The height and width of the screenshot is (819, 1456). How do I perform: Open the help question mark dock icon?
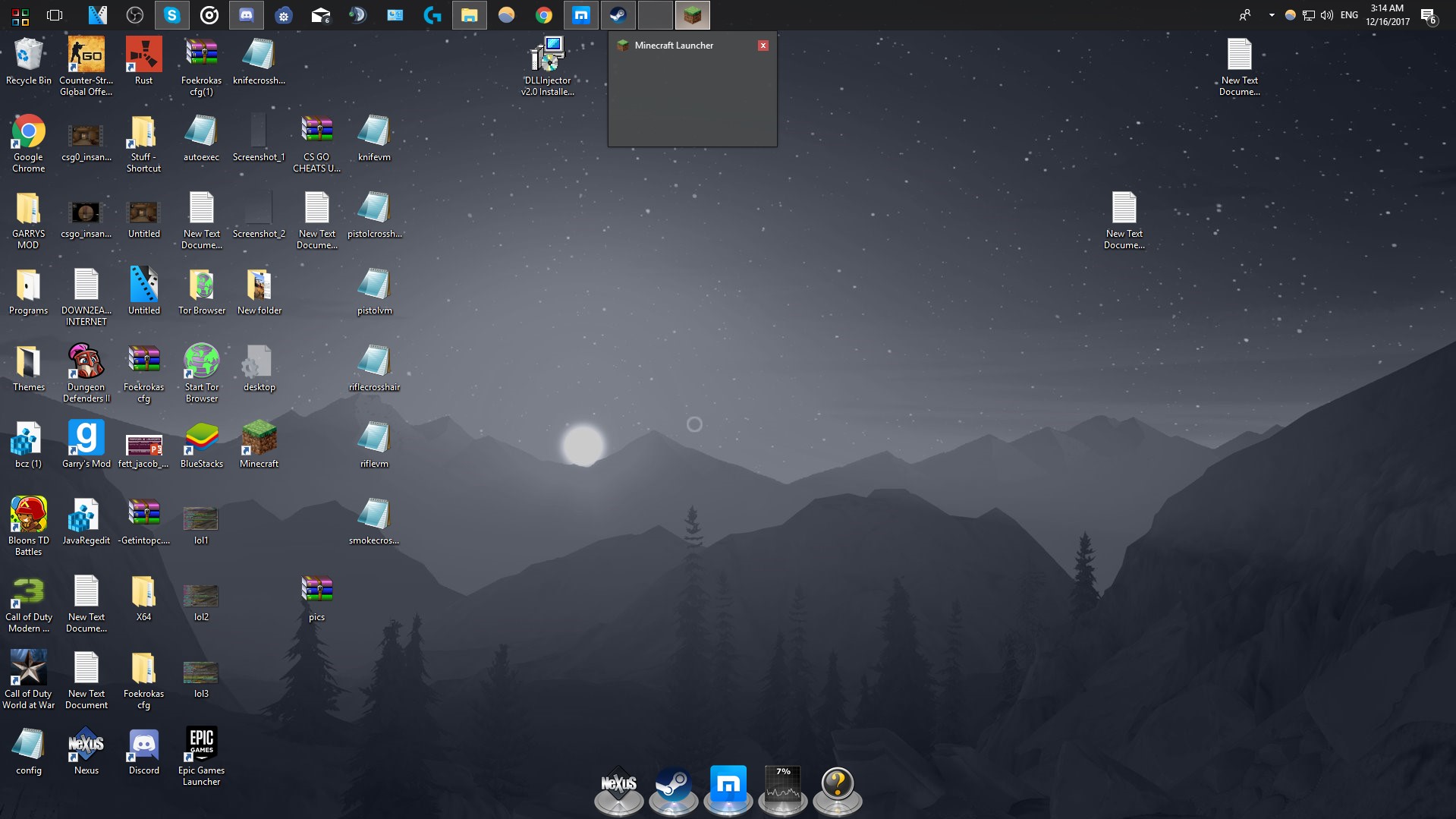click(837, 787)
